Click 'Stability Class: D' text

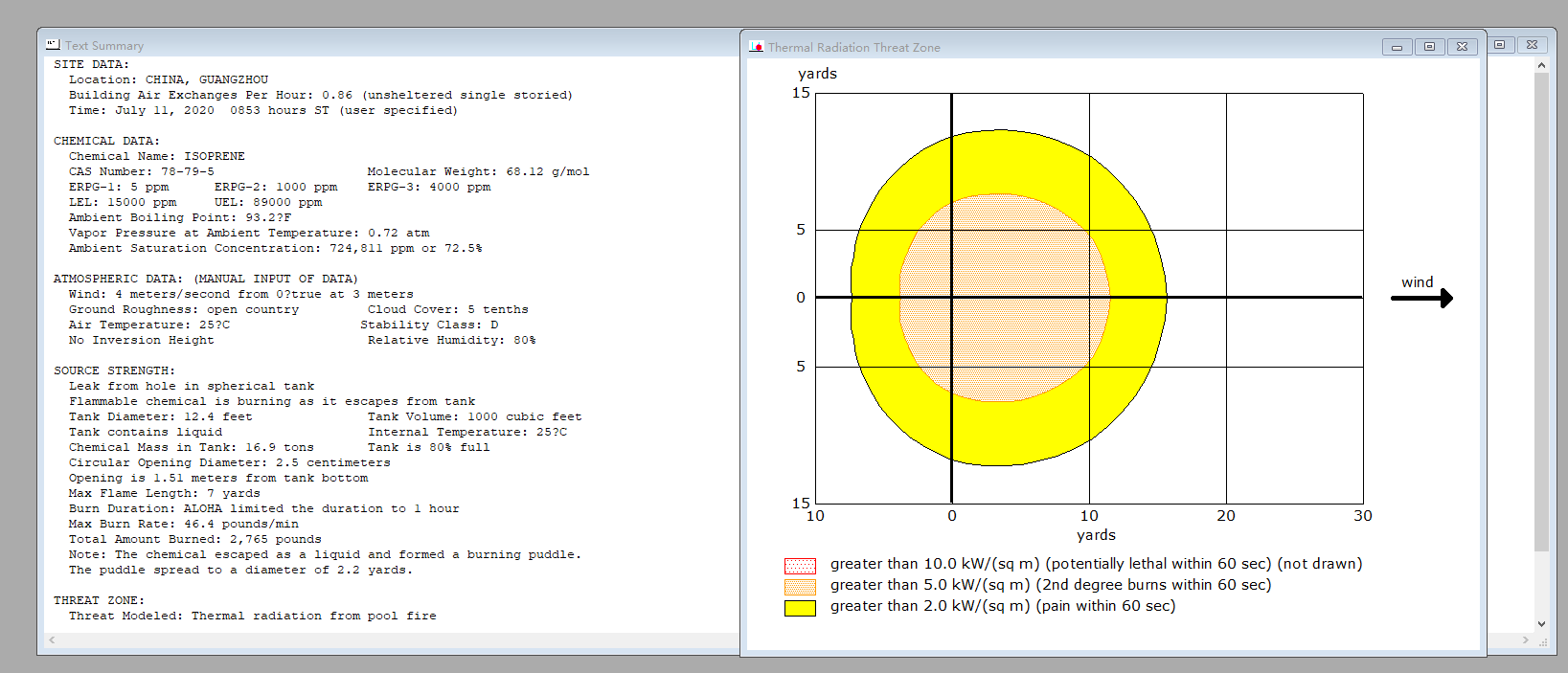[429, 325]
